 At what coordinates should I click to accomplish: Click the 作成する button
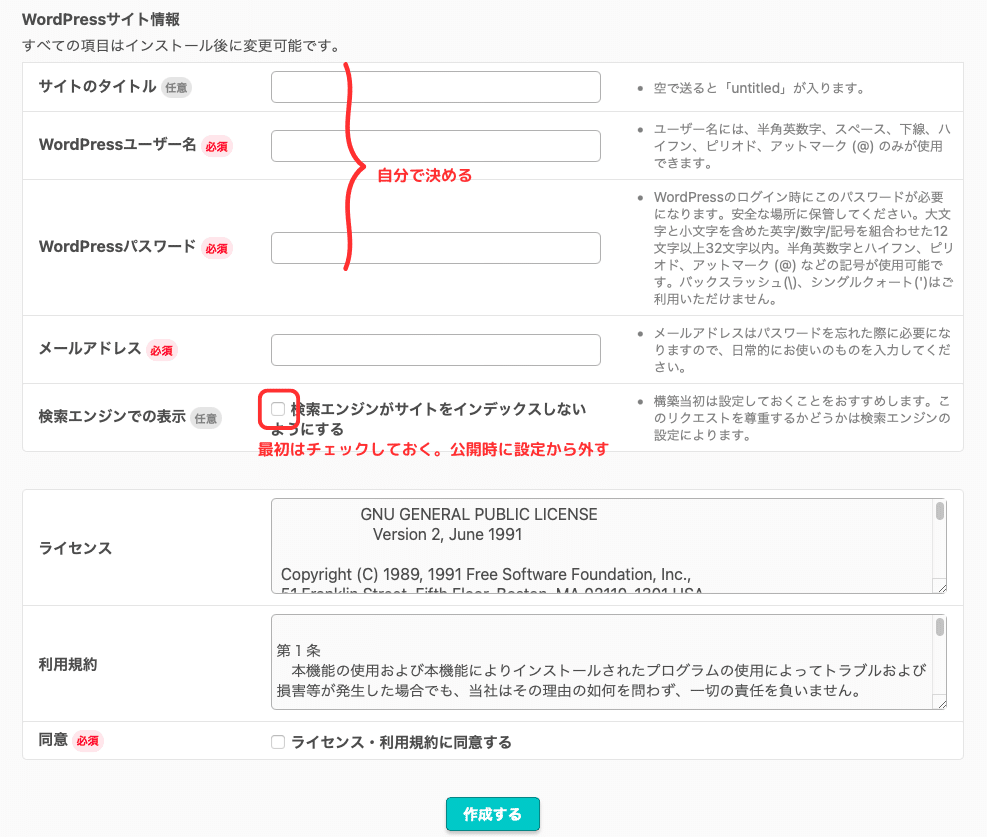(x=493, y=814)
